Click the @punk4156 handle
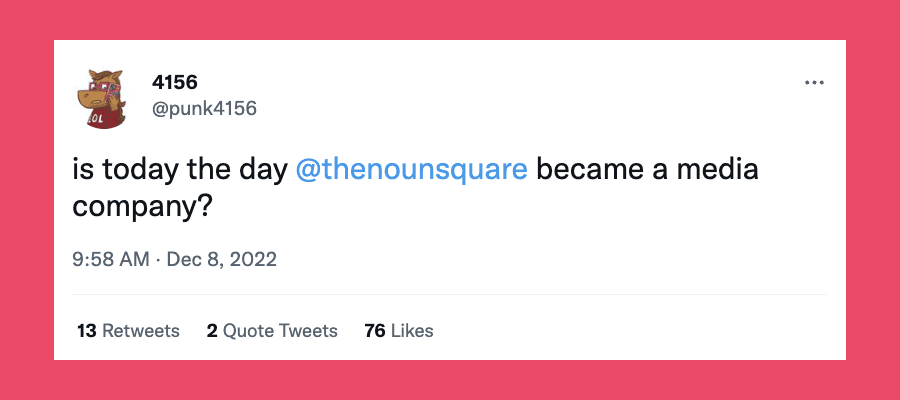Viewport: 900px width, 400px height. pyautogui.click(x=204, y=108)
